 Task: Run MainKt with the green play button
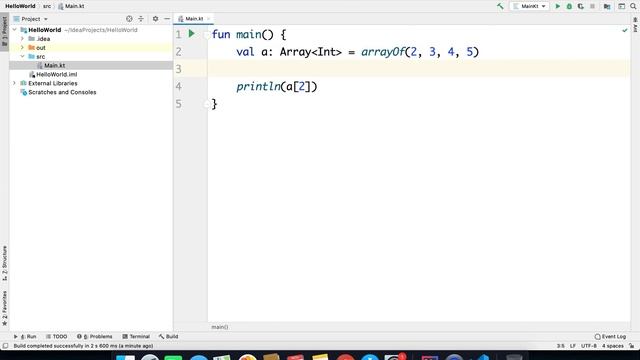tap(558, 6)
